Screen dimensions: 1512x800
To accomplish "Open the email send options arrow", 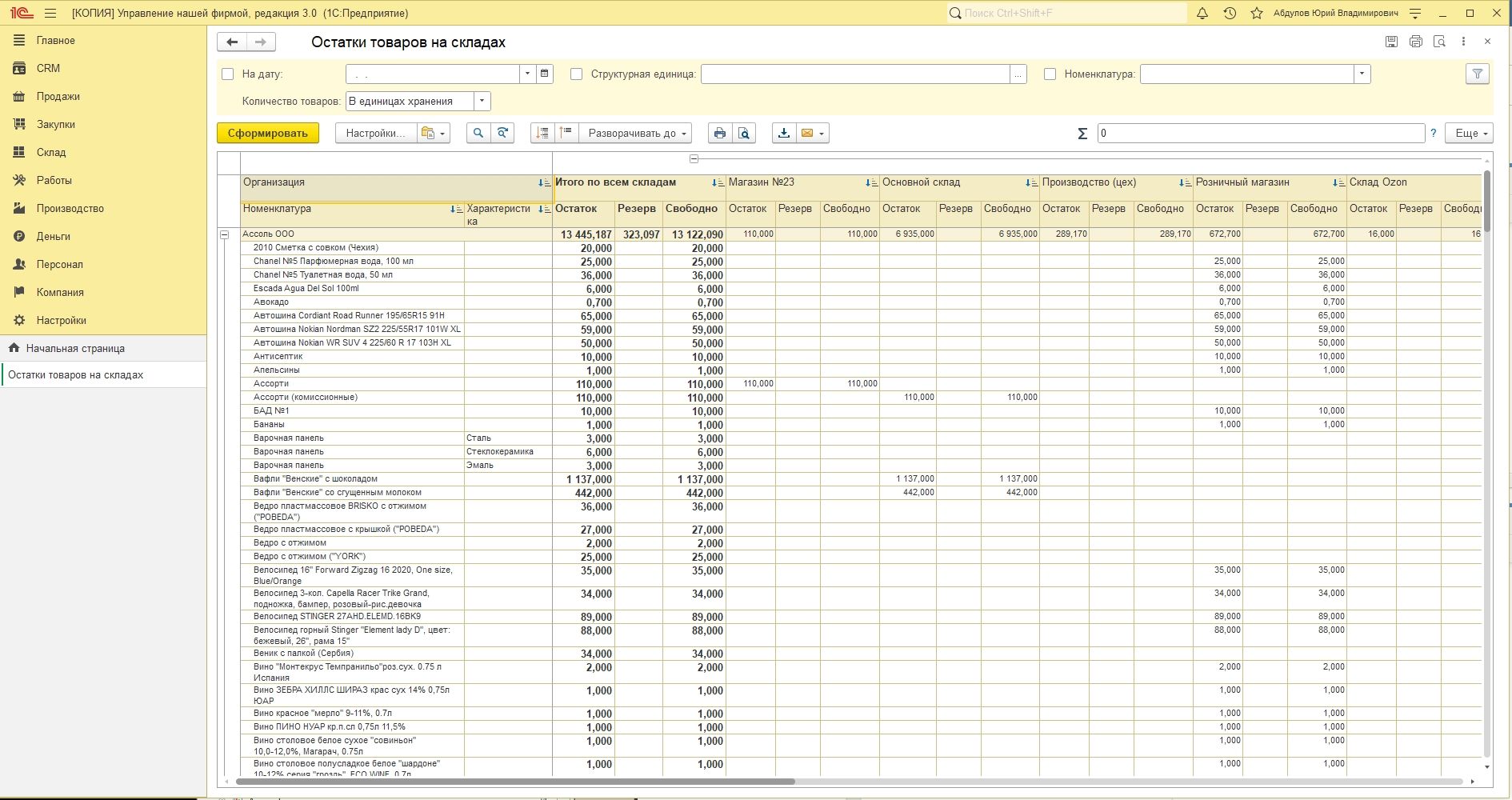I will (822, 134).
